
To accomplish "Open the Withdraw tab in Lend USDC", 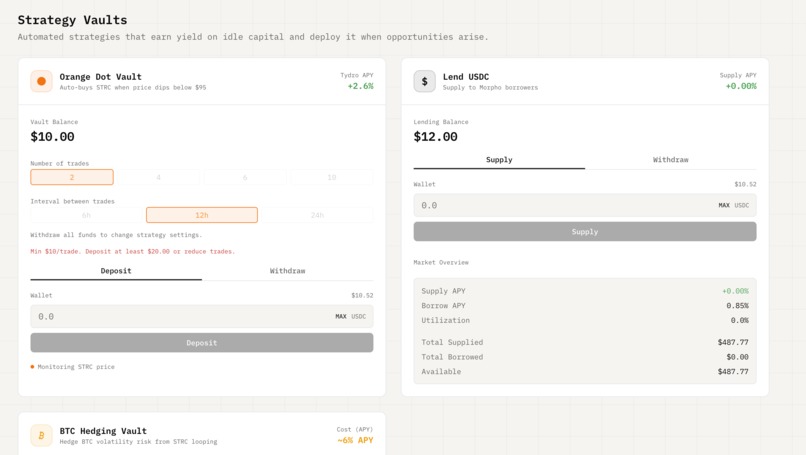I will click(670, 160).
